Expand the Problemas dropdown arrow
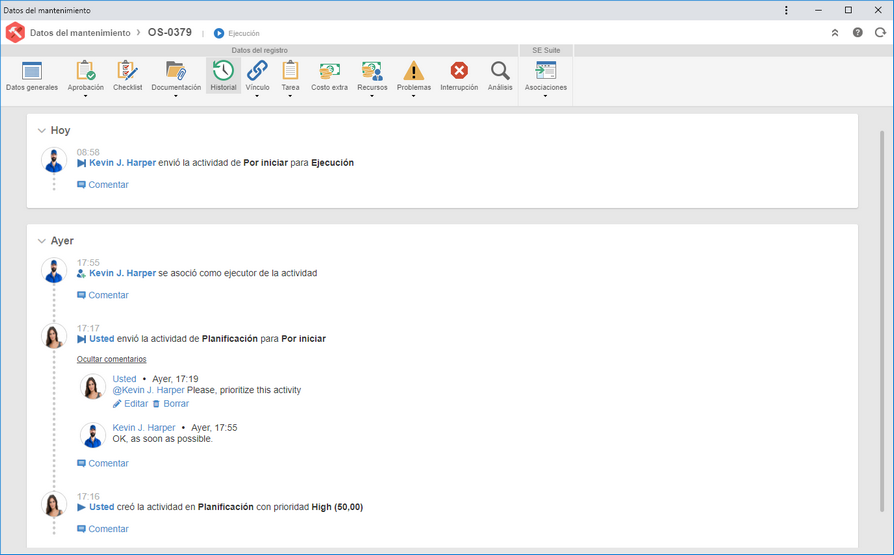The width and height of the screenshot is (894, 555). tap(414, 96)
